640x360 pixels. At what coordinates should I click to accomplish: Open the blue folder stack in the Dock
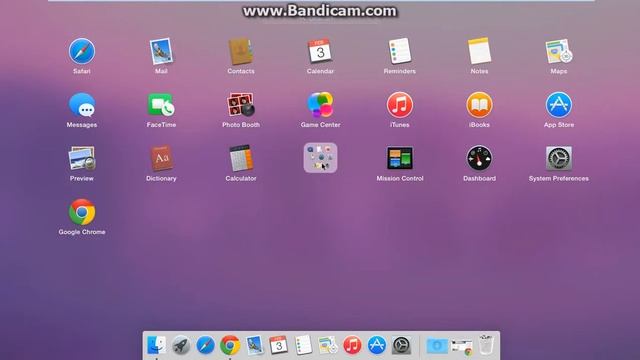437,346
